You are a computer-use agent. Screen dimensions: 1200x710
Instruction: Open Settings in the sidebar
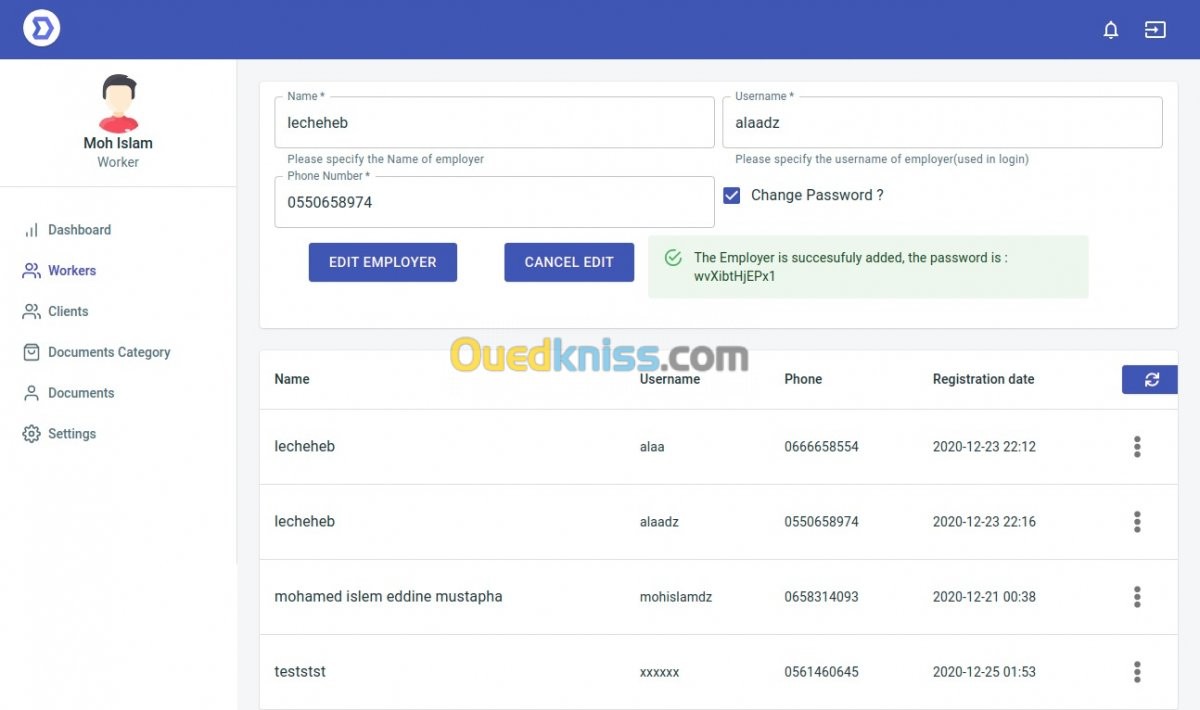click(x=72, y=434)
